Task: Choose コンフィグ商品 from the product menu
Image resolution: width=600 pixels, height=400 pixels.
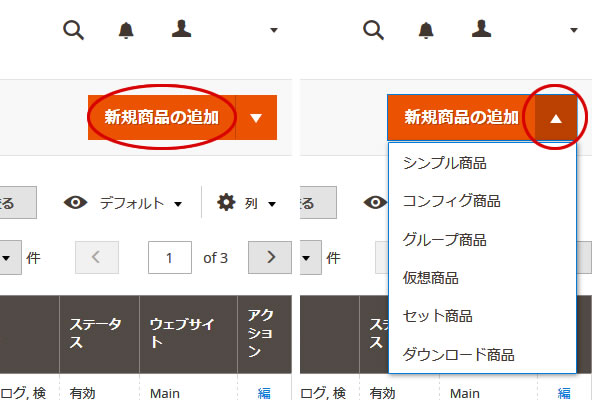Action: (x=450, y=201)
